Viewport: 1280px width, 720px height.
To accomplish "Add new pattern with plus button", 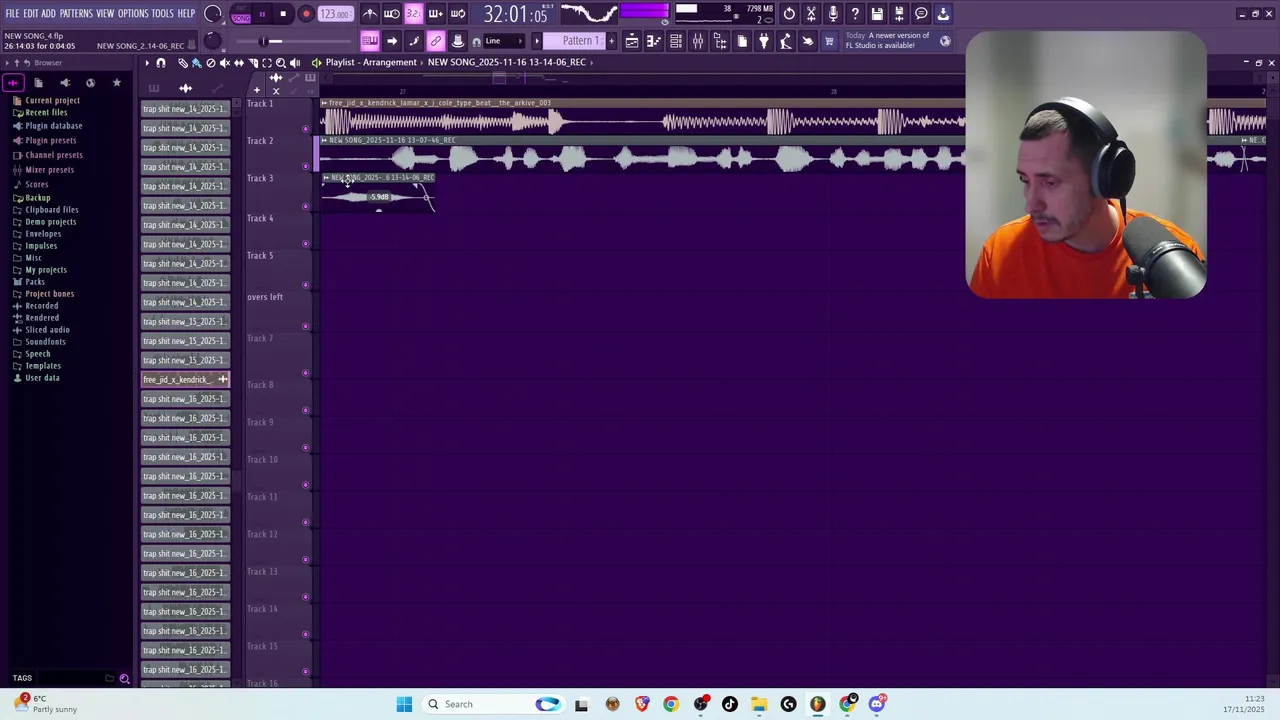I will [611, 41].
